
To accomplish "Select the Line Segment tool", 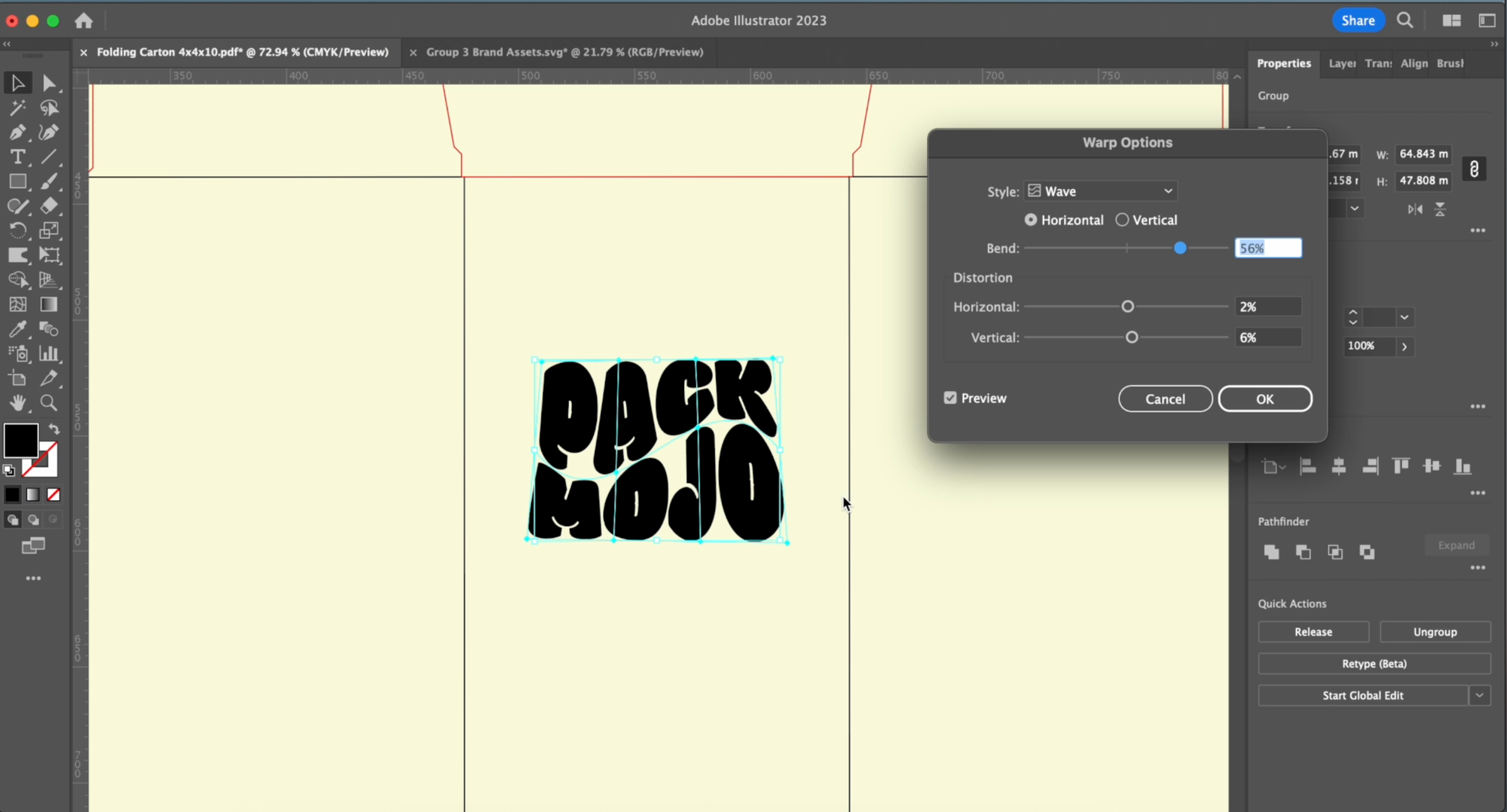I will click(x=49, y=157).
